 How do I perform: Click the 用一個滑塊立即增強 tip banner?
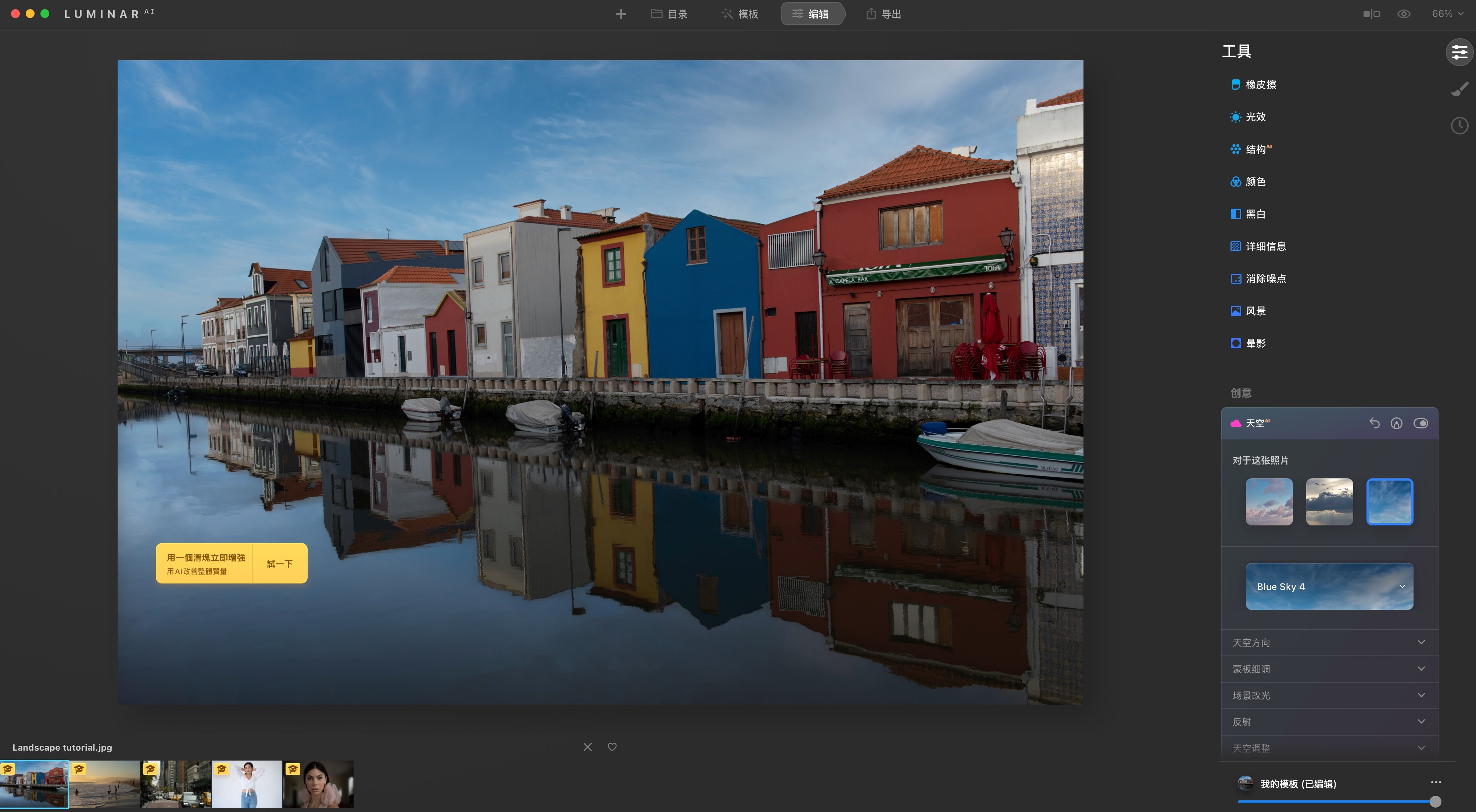pos(205,564)
